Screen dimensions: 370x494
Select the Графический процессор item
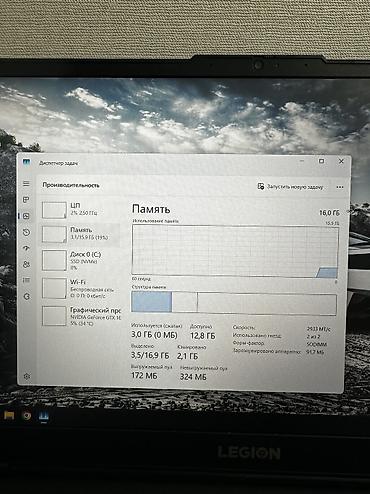tap(80, 316)
